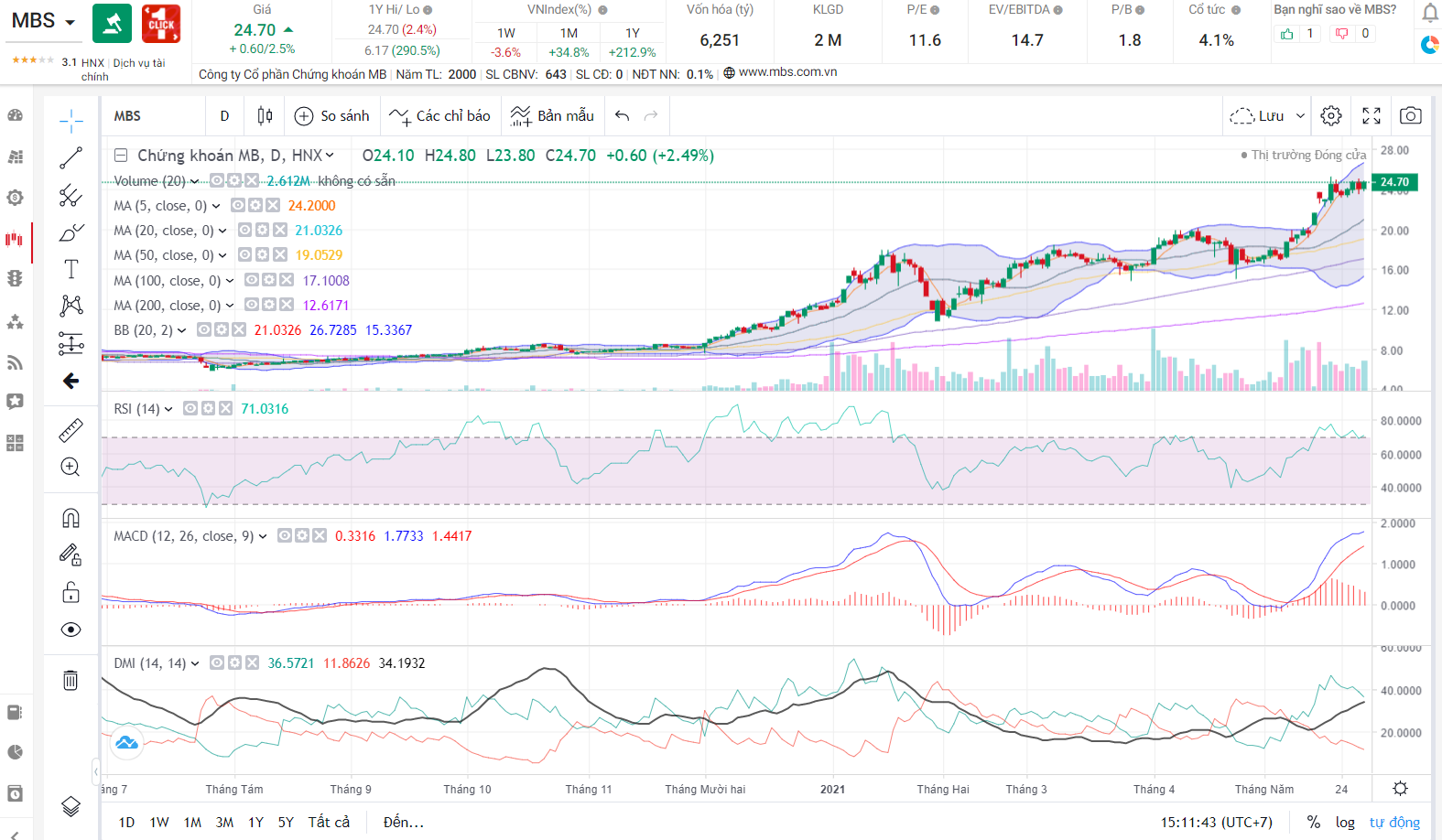Toggle log scale on the price axis
Image resolution: width=1442 pixels, height=840 pixels.
click(1345, 822)
